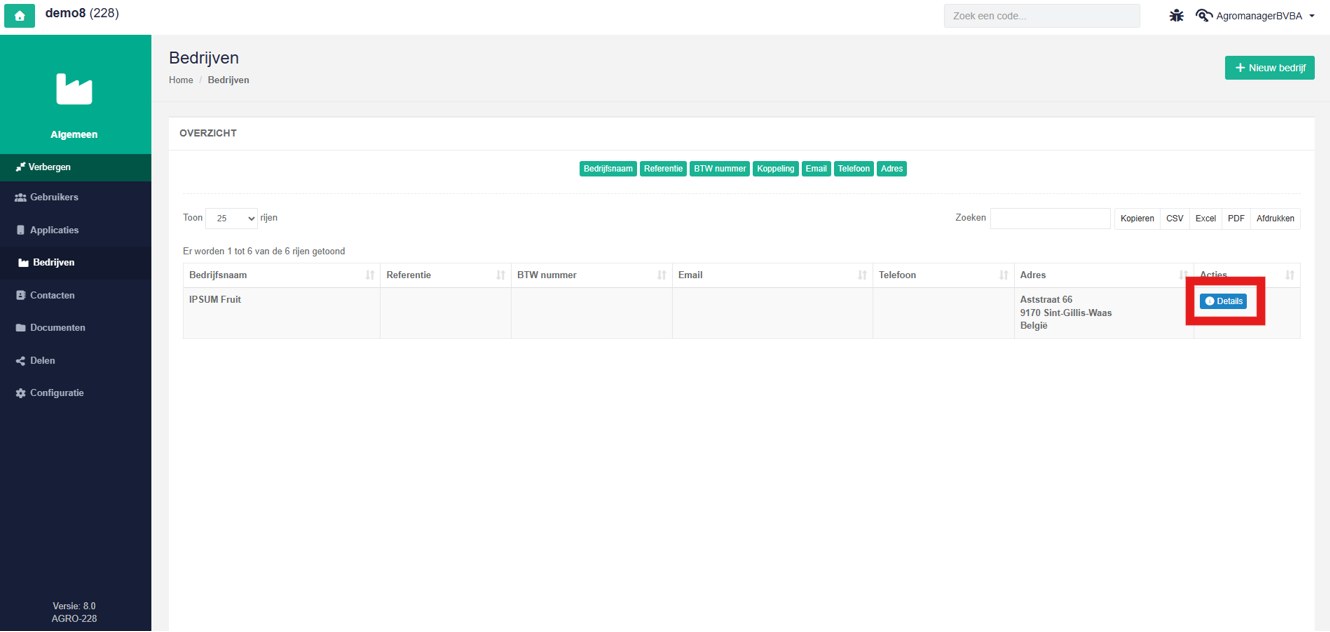The height and width of the screenshot is (632, 1330).
Task: Click the eye icon beside AgromanagerBVBA
Action: (x=1204, y=16)
